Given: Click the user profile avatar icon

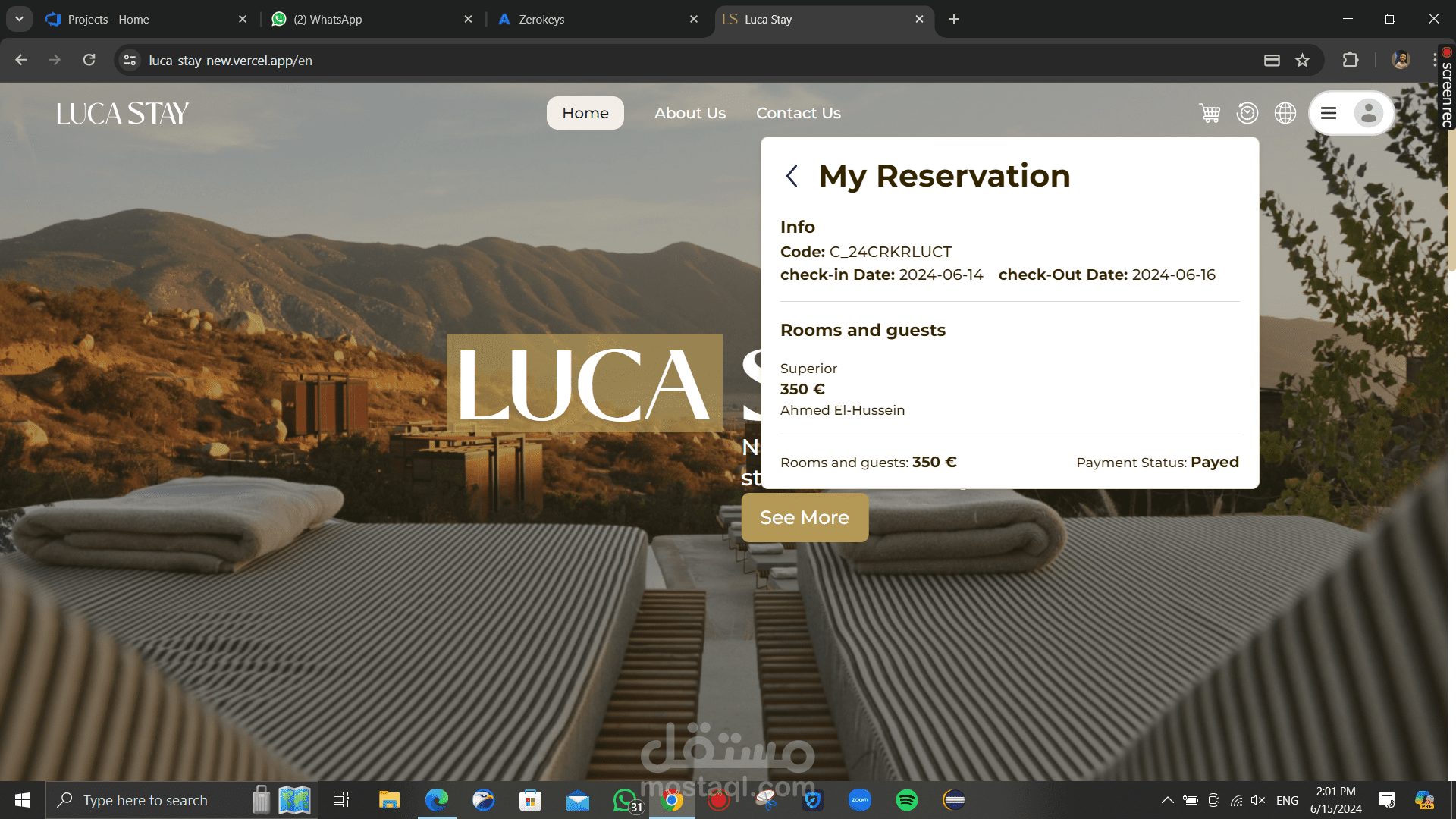Looking at the screenshot, I should click(1368, 113).
